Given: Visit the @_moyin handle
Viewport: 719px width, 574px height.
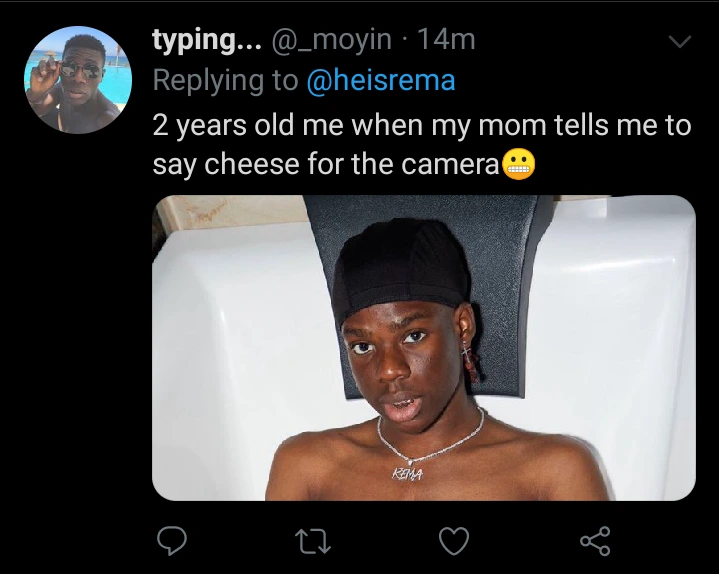Looking at the screenshot, I should tap(332, 39).
